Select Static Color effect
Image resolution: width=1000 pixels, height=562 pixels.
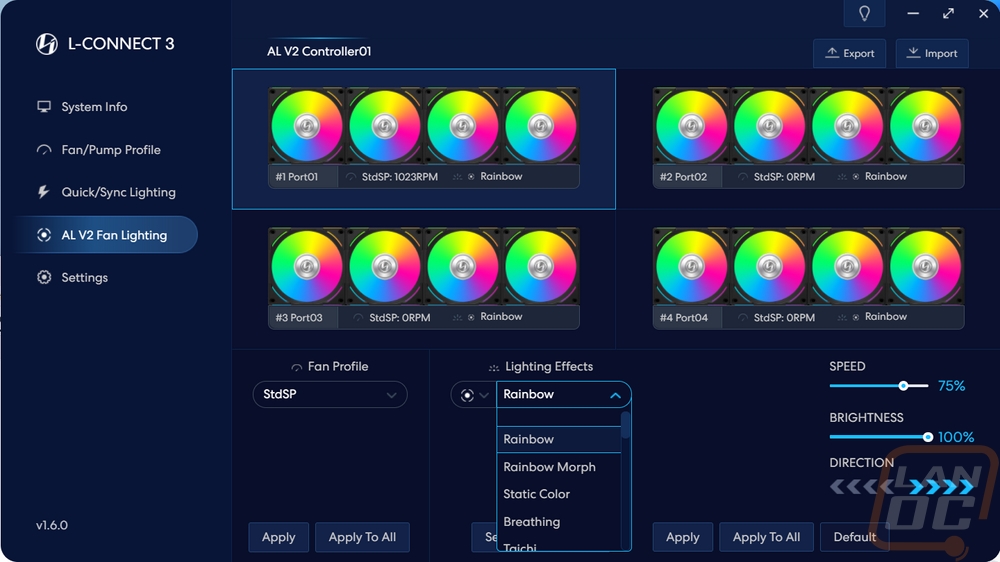[x=559, y=494]
